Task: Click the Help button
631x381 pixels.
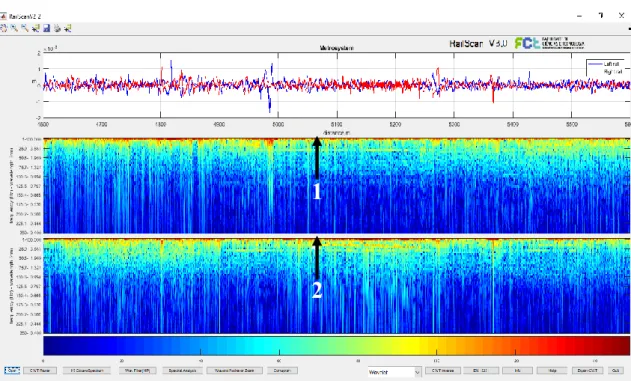Action: pyautogui.click(x=552, y=371)
